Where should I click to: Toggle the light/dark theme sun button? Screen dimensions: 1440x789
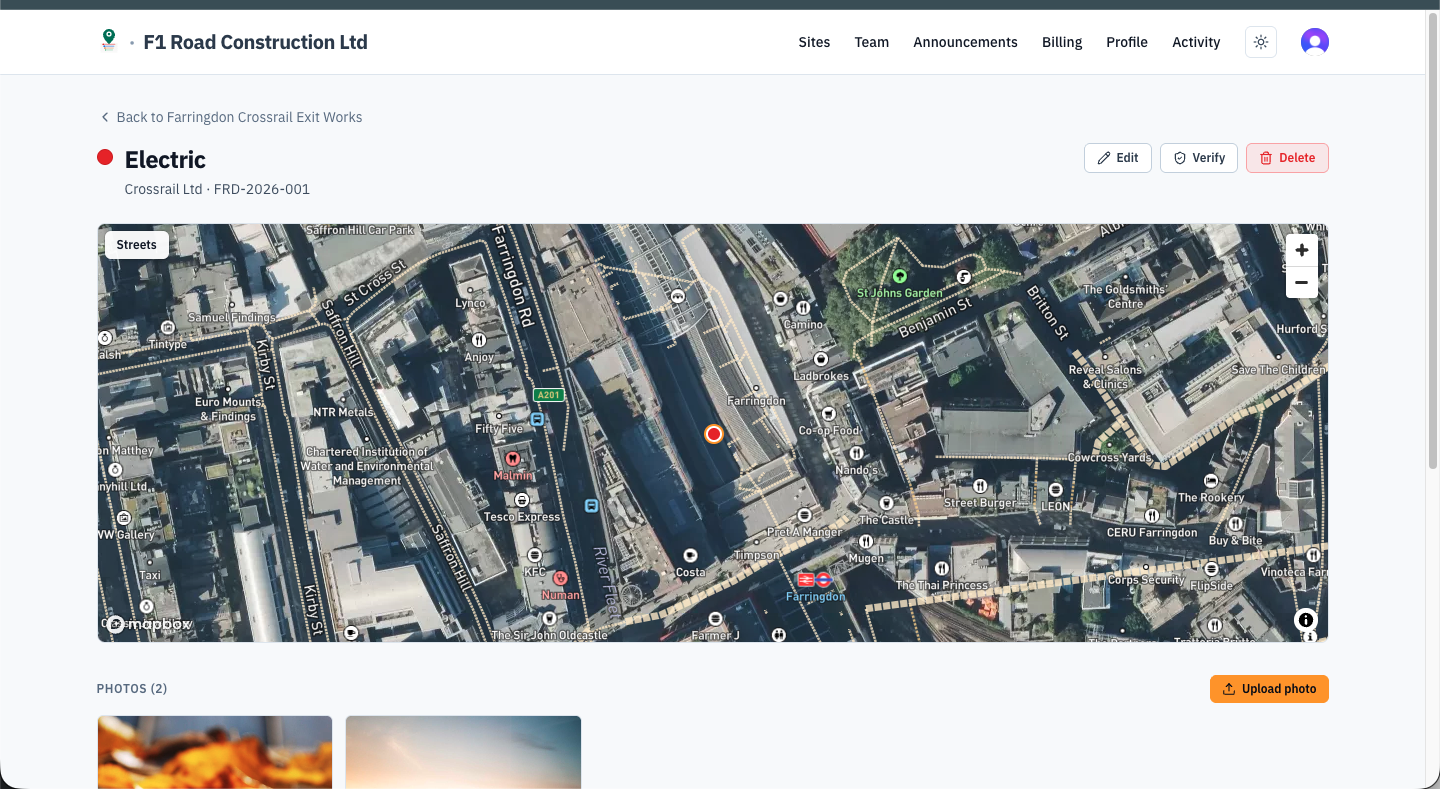click(1261, 42)
